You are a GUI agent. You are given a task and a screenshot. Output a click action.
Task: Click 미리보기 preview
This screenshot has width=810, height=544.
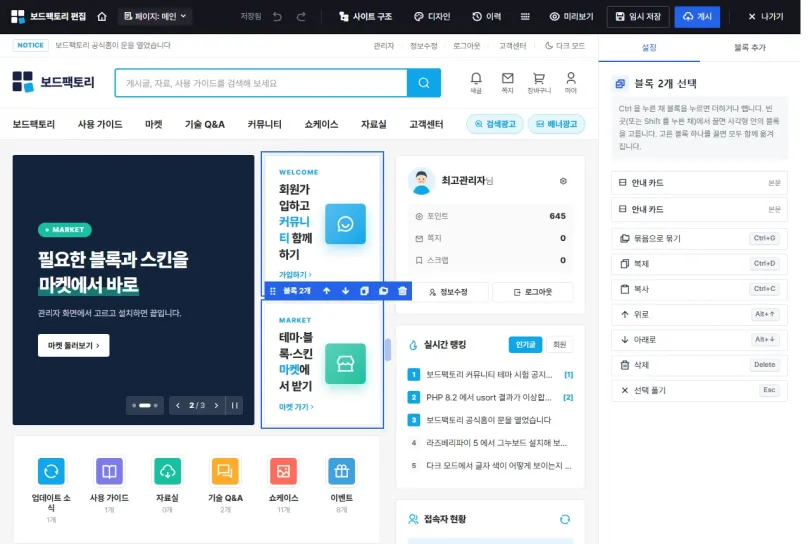coord(571,17)
